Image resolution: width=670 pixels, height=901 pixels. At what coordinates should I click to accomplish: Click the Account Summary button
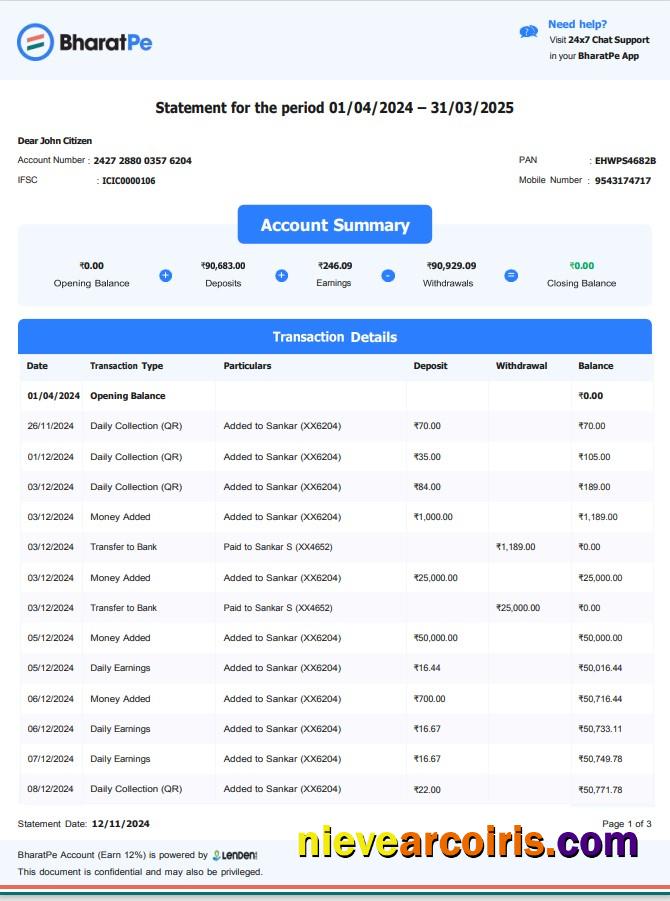[x=335, y=225]
